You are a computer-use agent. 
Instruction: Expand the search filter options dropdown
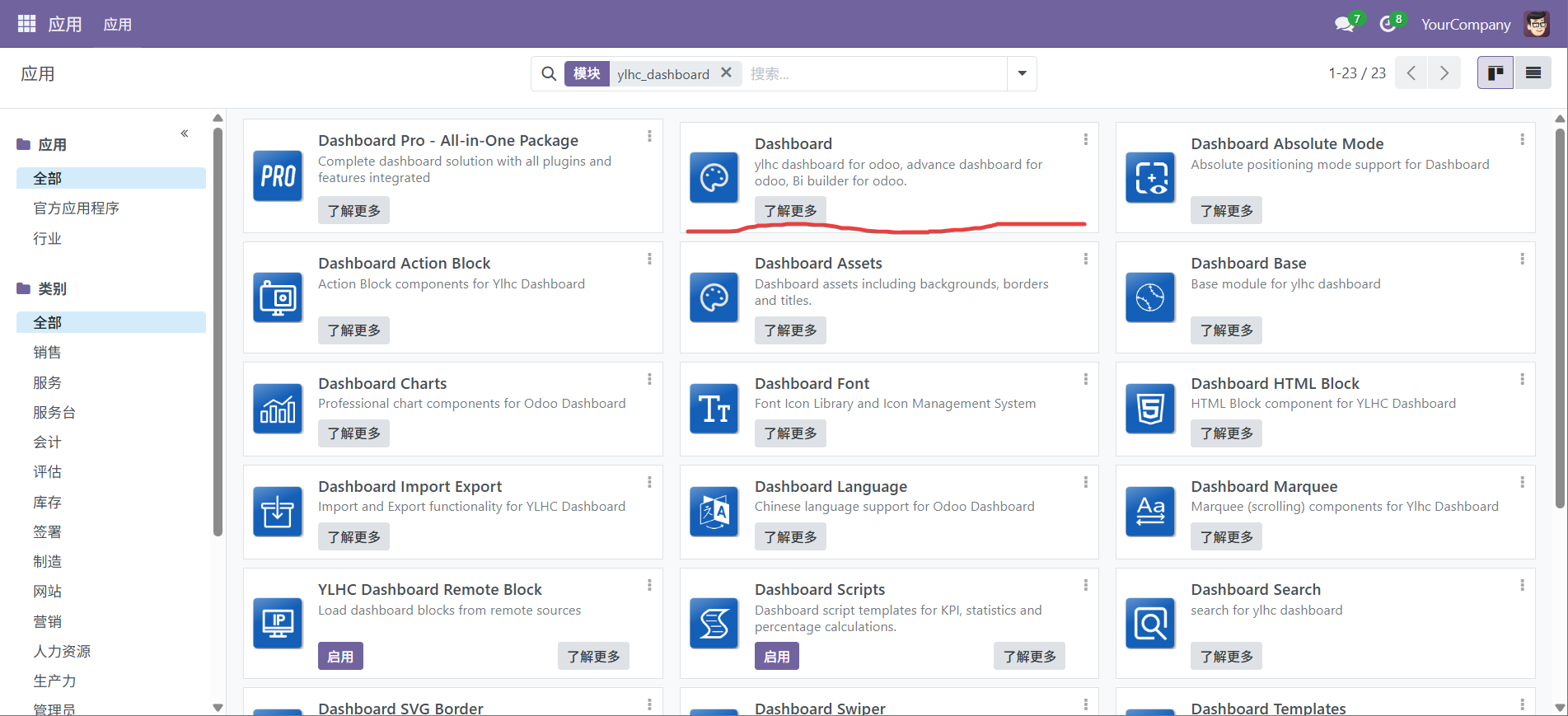1022,73
